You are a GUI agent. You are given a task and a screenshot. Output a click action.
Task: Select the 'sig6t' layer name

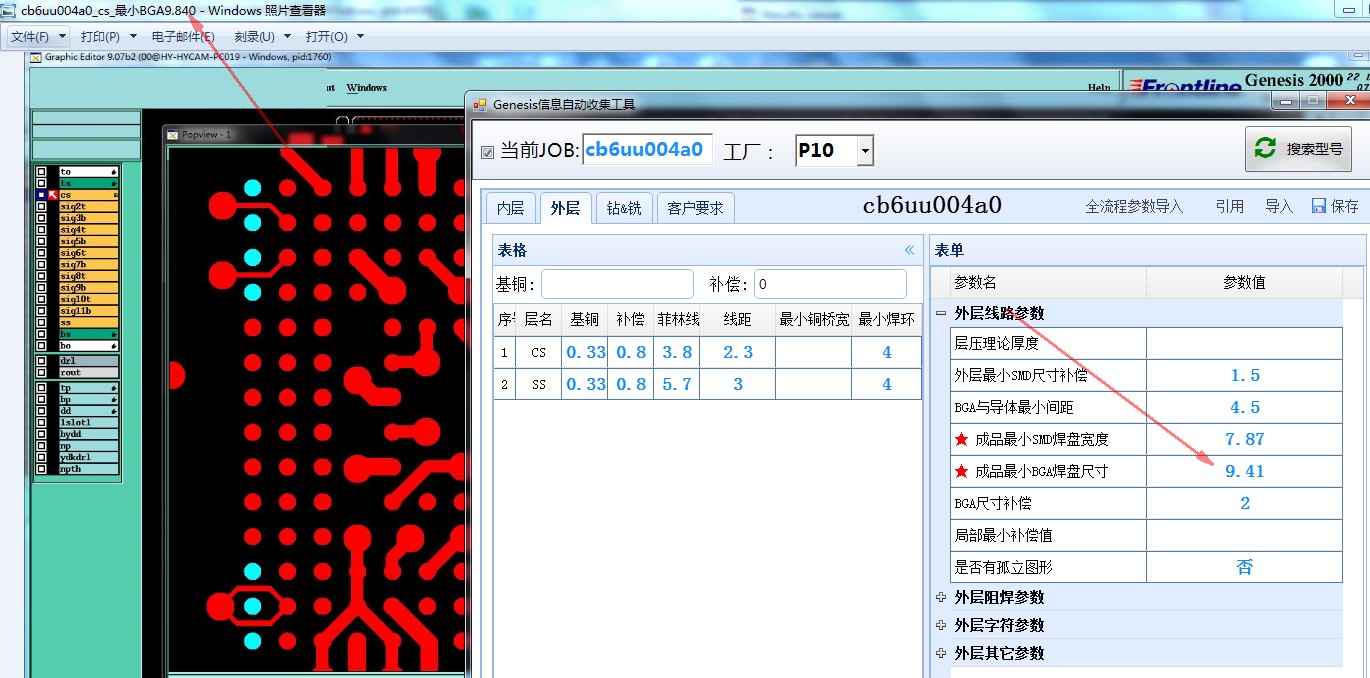(88, 253)
